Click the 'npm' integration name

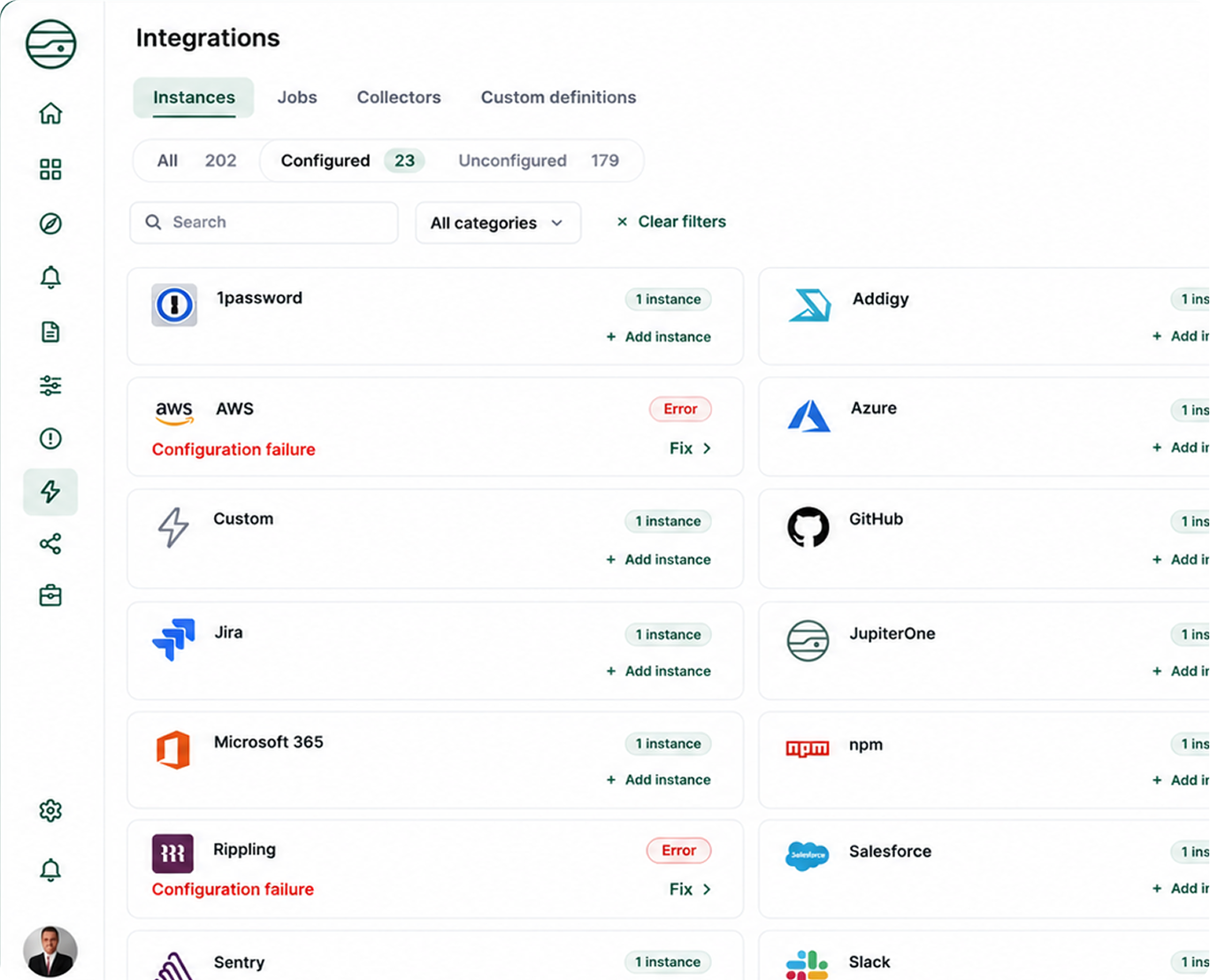coord(866,745)
